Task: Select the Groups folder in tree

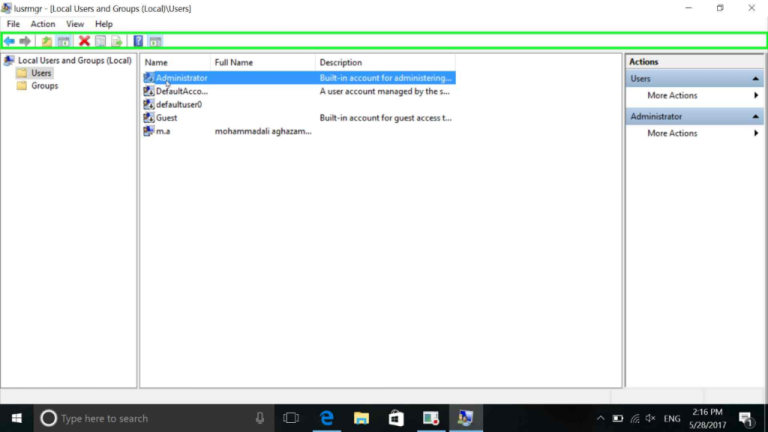Action: [x=44, y=86]
